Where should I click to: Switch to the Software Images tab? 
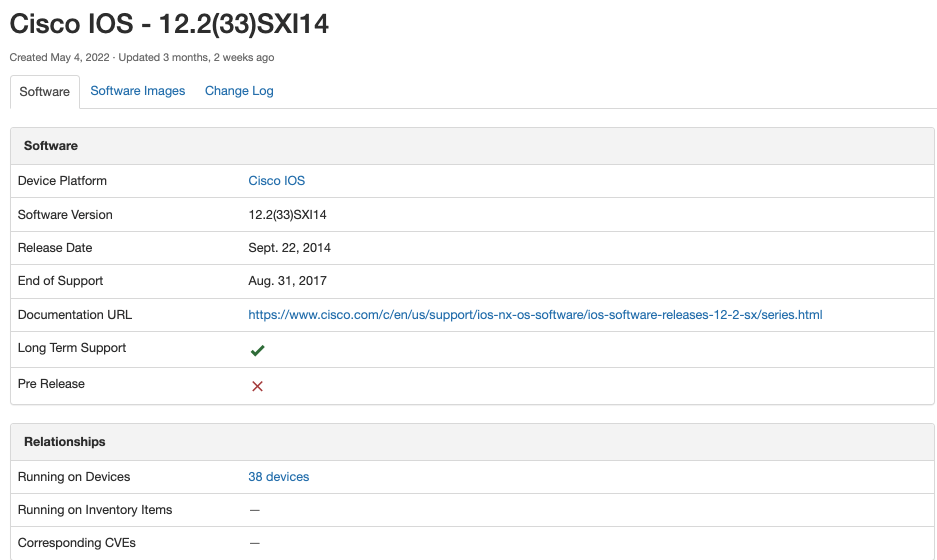137,91
